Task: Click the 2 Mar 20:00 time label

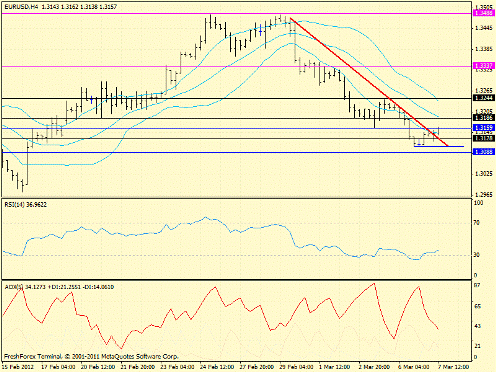Action: pos(375,367)
